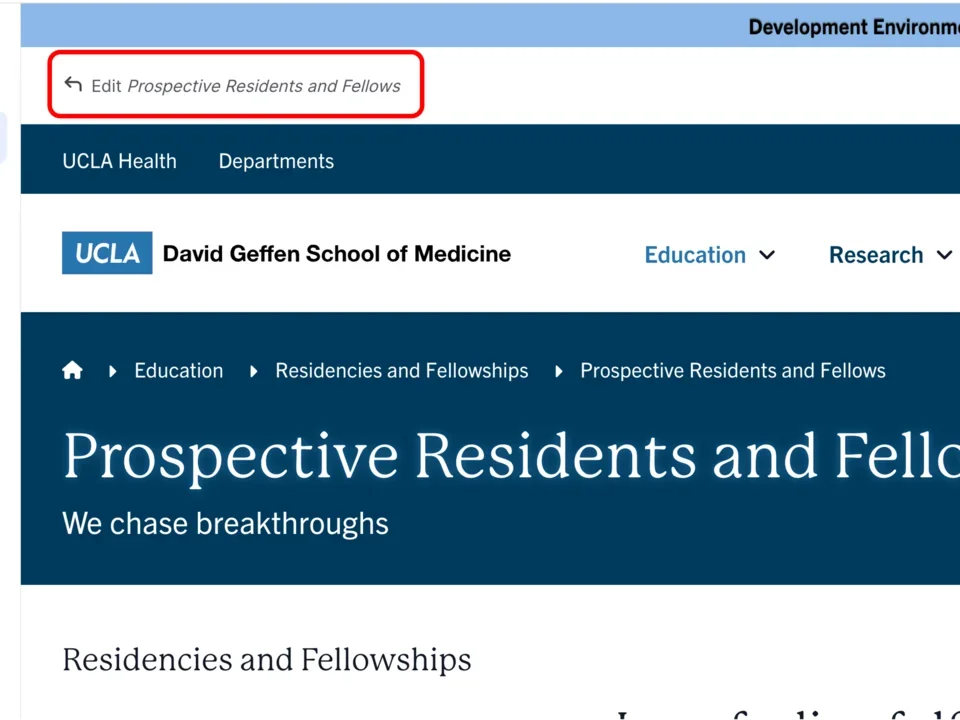Select the UCLA Health menu item
The image size is (960, 720).
click(x=119, y=160)
